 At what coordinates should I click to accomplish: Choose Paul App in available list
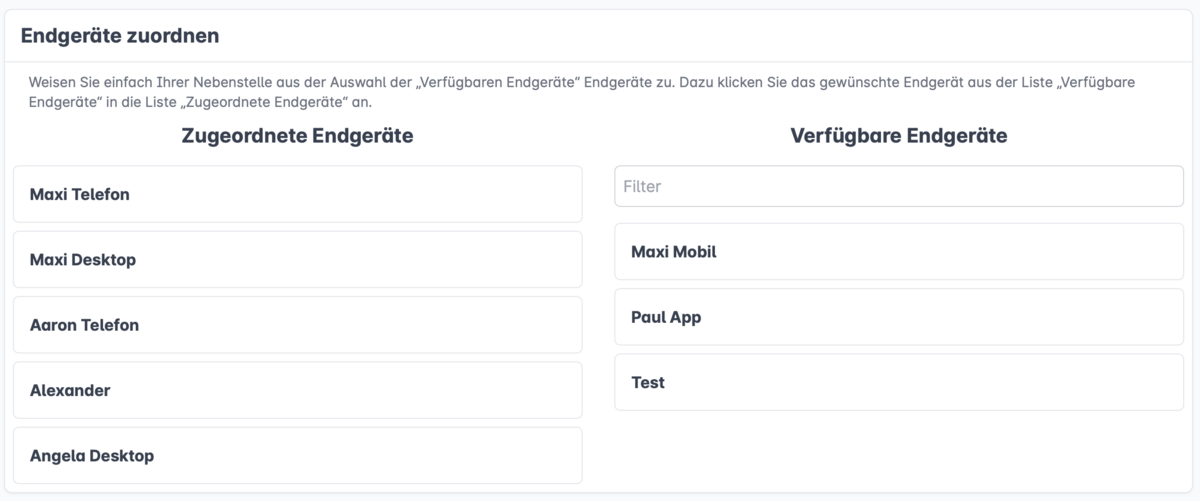(x=898, y=317)
